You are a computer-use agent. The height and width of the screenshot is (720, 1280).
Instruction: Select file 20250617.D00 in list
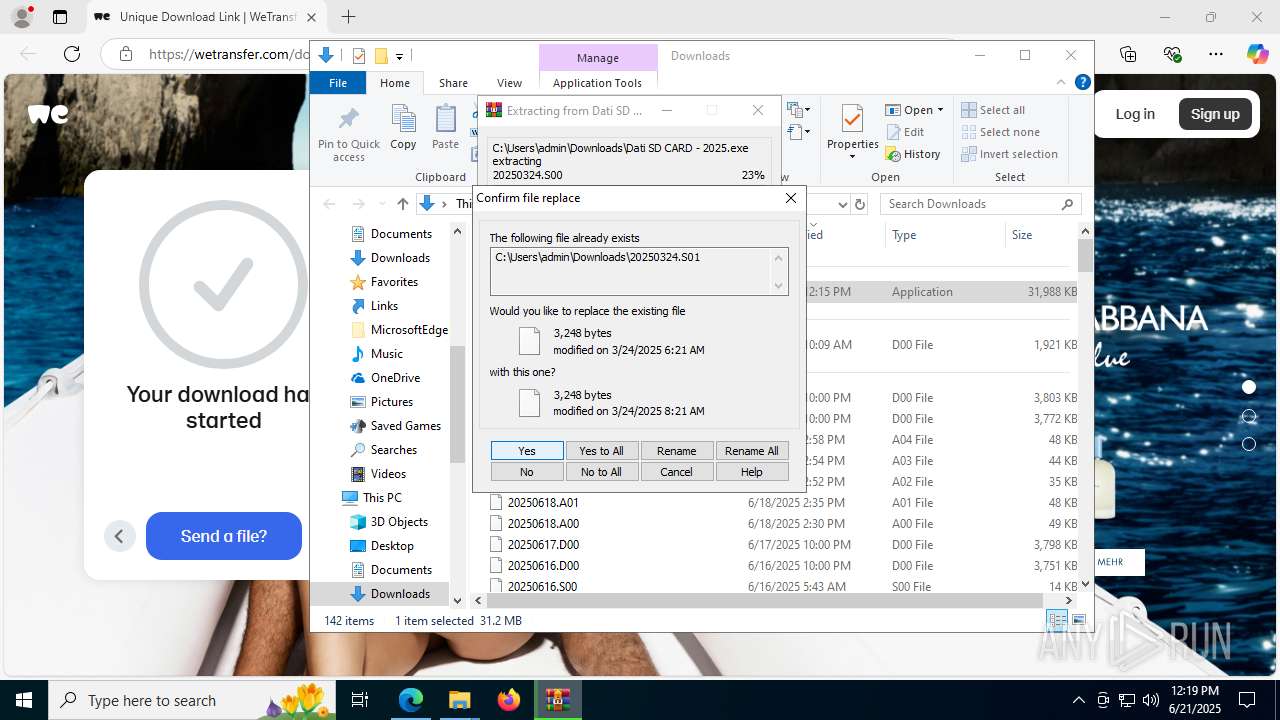coord(543,545)
